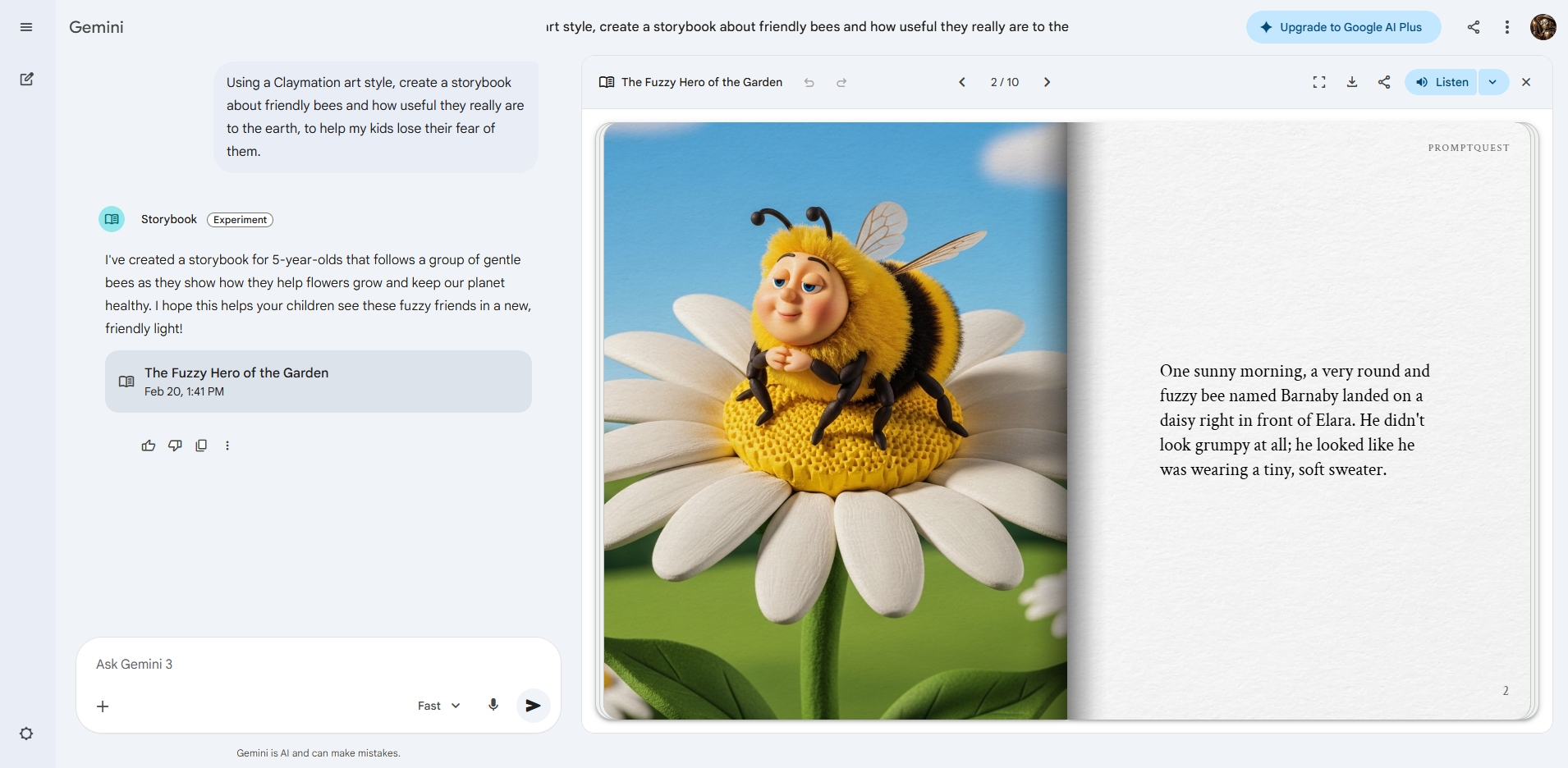
Task: Expand the Listen options dropdown
Action: point(1492,82)
